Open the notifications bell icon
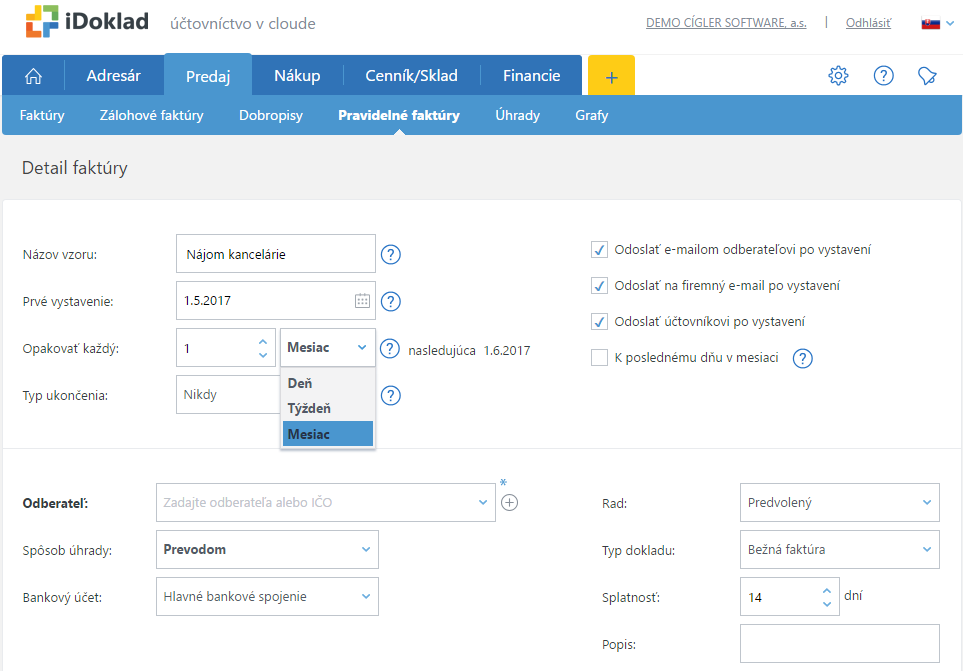This screenshot has width=963, height=671. pos(928,76)
